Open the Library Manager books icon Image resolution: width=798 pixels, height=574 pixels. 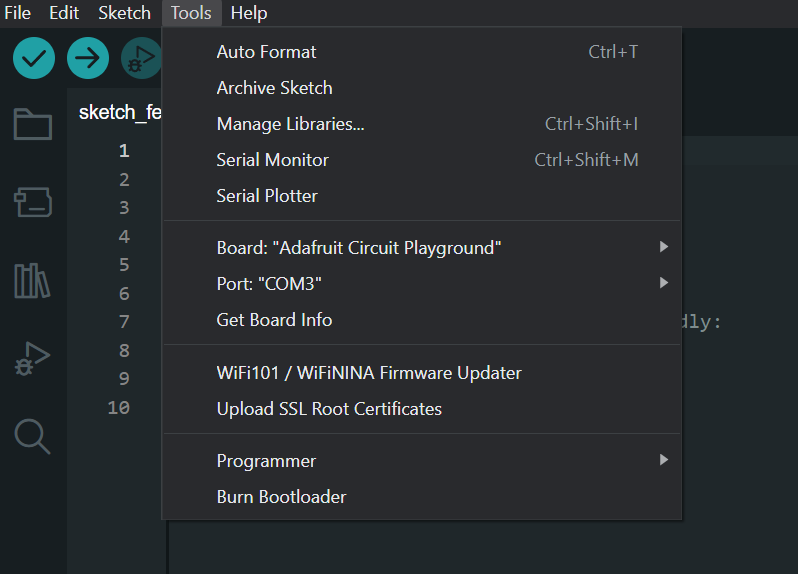[32, 280]
